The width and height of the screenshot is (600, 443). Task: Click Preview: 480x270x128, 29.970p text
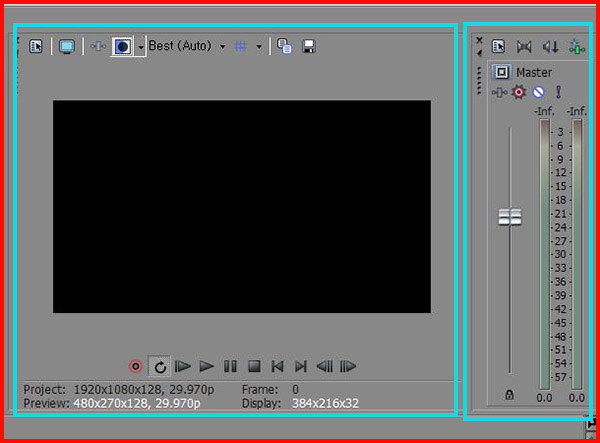(x=112, y=403)
